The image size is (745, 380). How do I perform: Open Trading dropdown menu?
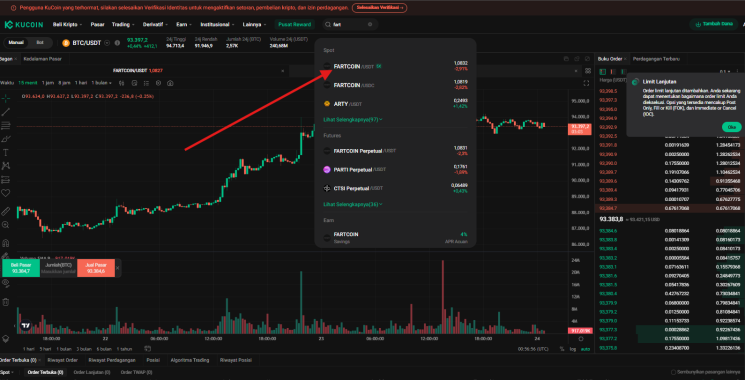[123, 24]
